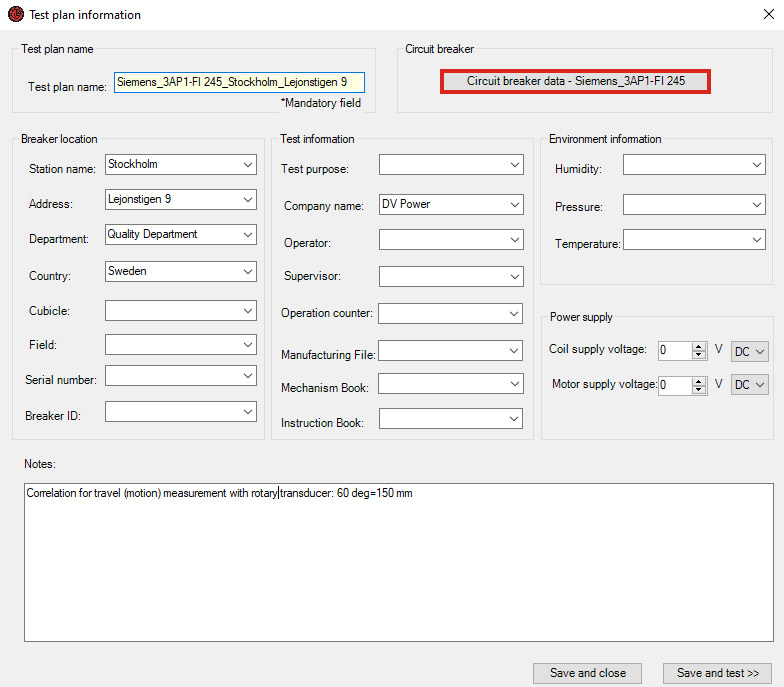This screenshot has height=687, width=784.
Task: Open the Humidity dropdown
Action: point(694,164)
